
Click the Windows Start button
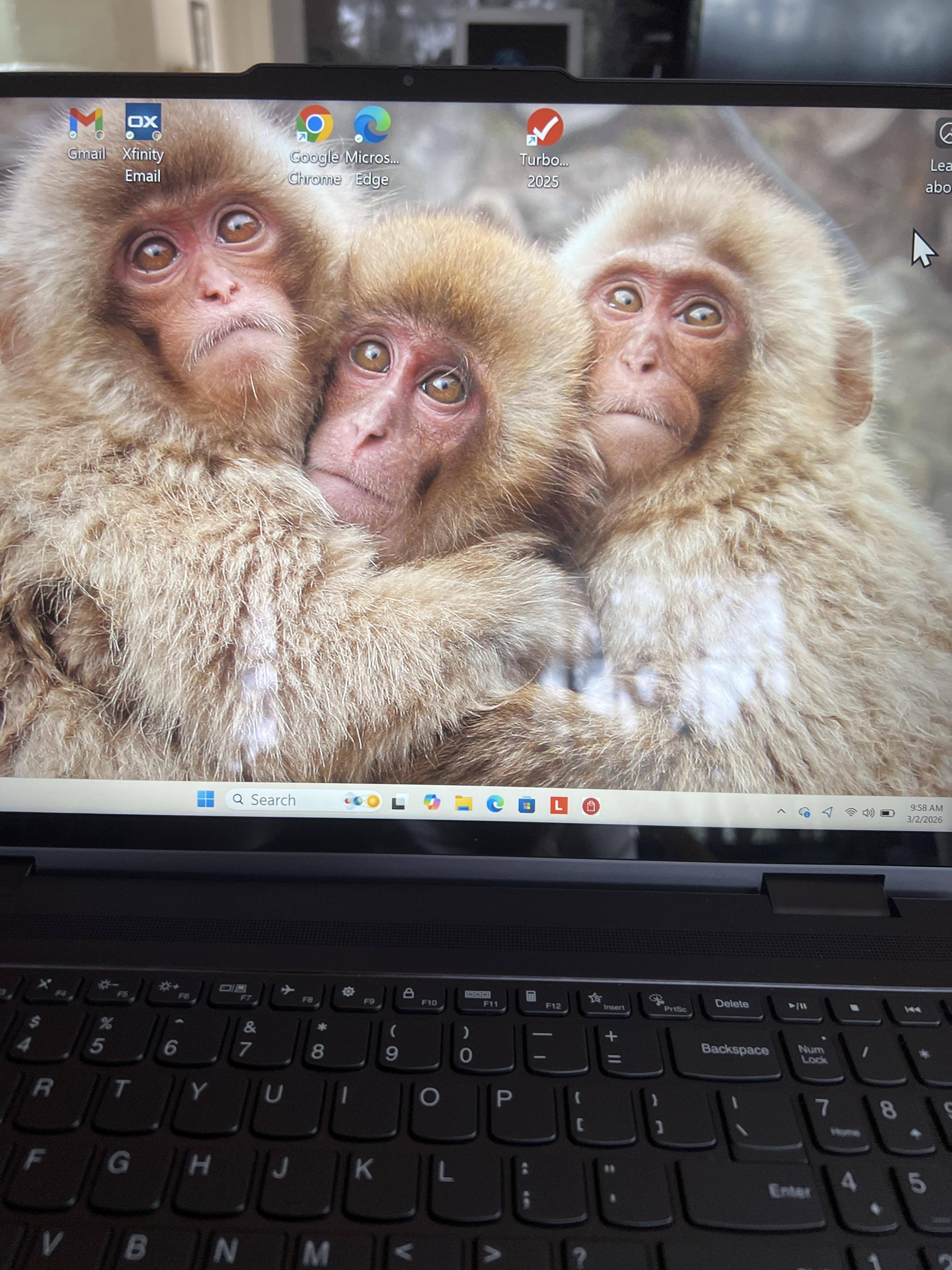tap(206, 798)
